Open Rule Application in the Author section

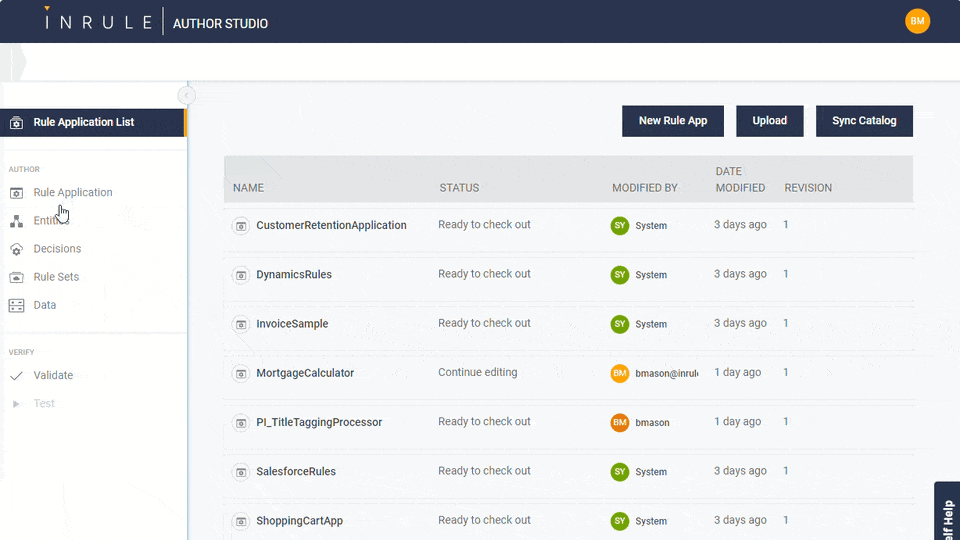tap(73, 192)
